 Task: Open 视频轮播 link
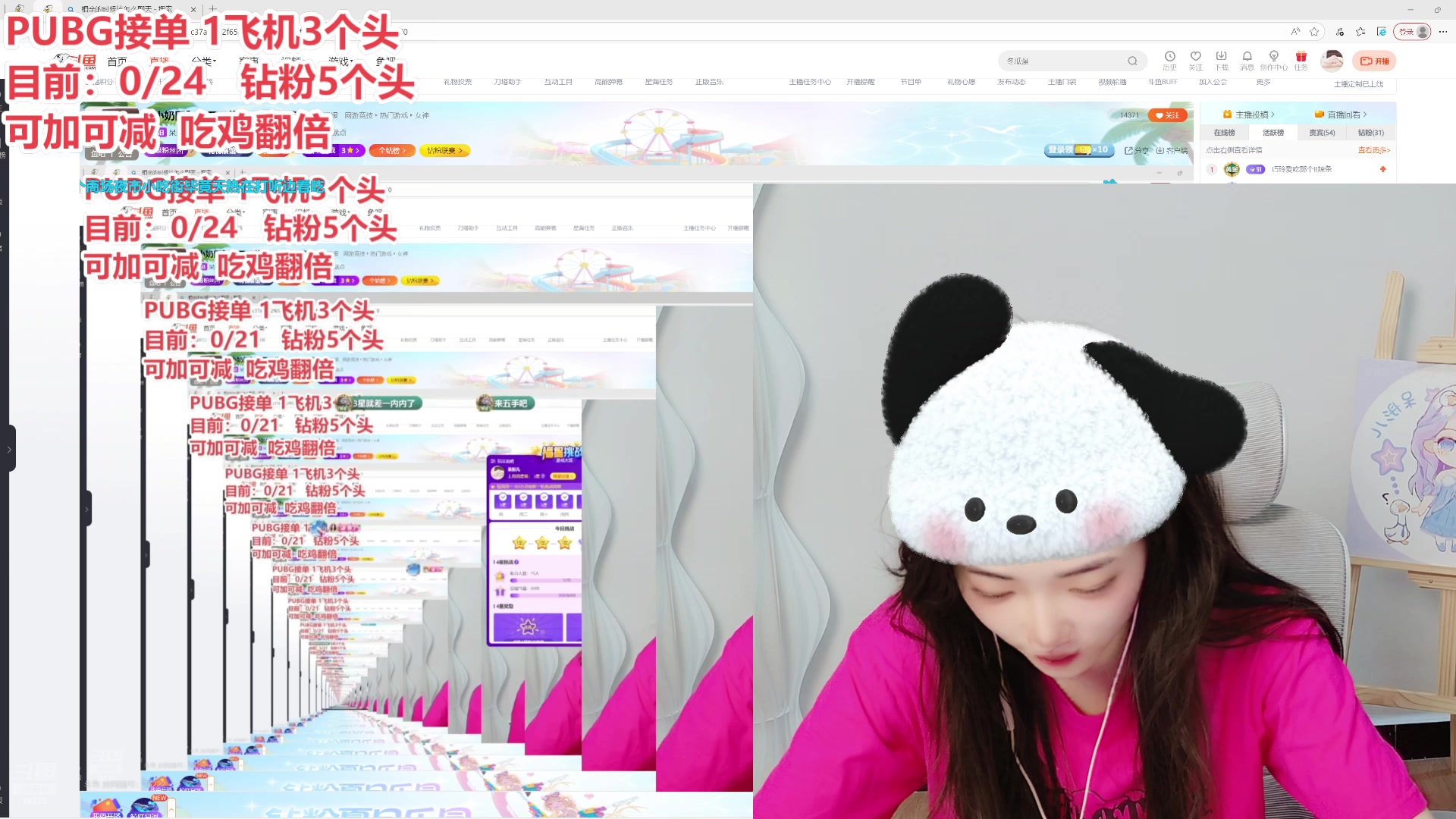click(1112, 82)
